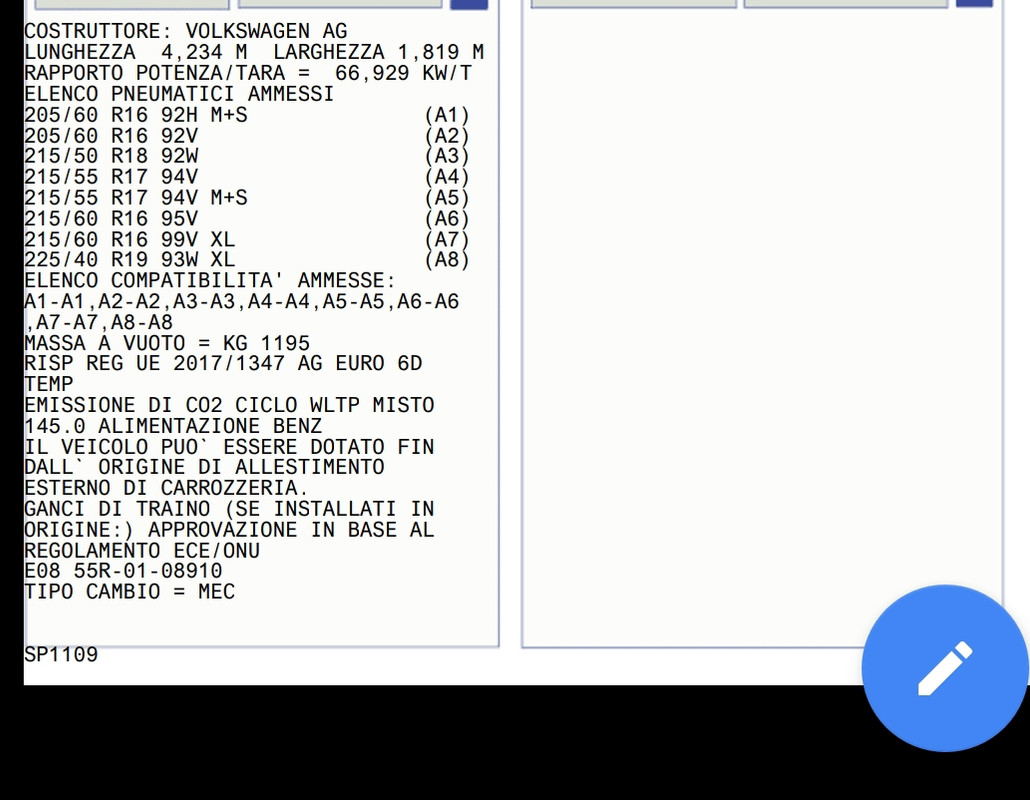Click 'REGOLAMENTO ECE/ONU' line
Screen dimensions: 1030x800
[142, 550]
